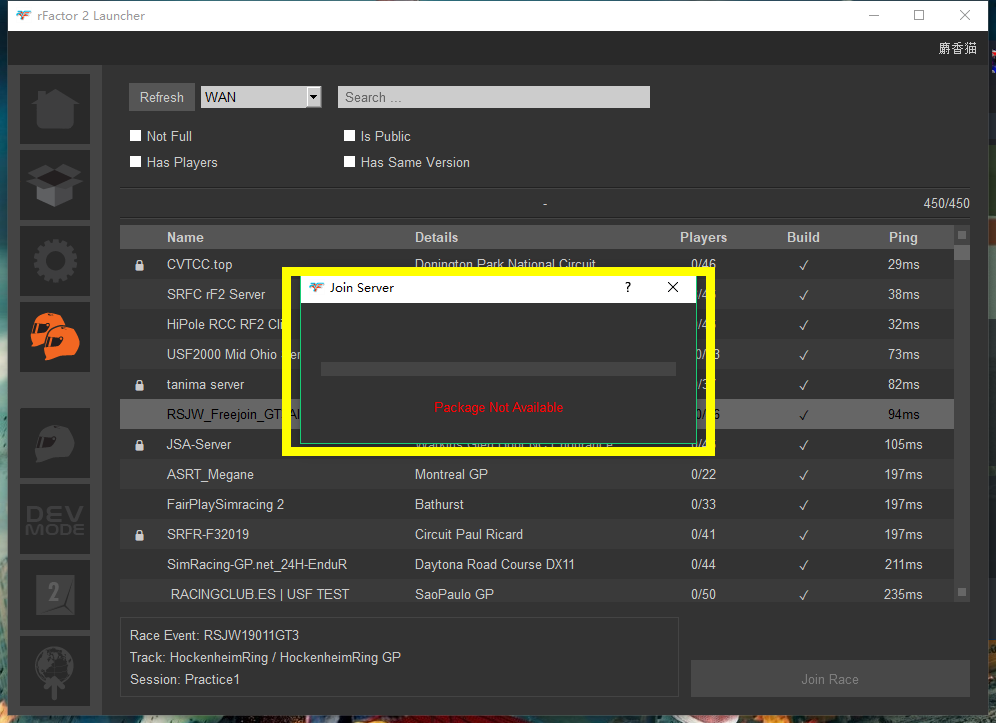Select the RACINGCLUB.ES | USF TEST server
Screen dimensions: 996x723
click(x=260, y=595)
